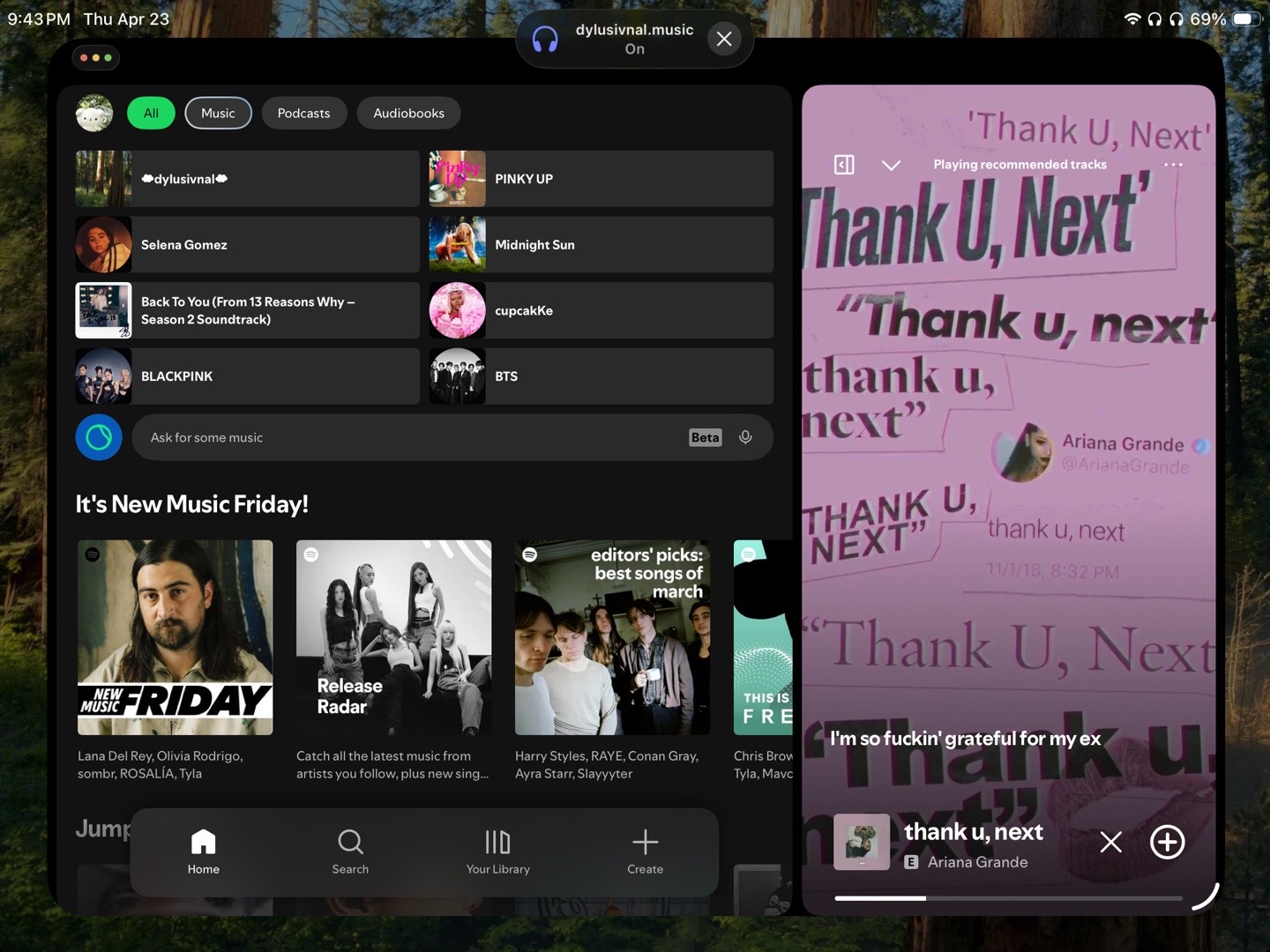Viewport: 1270px width, 952px height.
Task: Open the now playing more options menu
Action: click(1173, 165)
